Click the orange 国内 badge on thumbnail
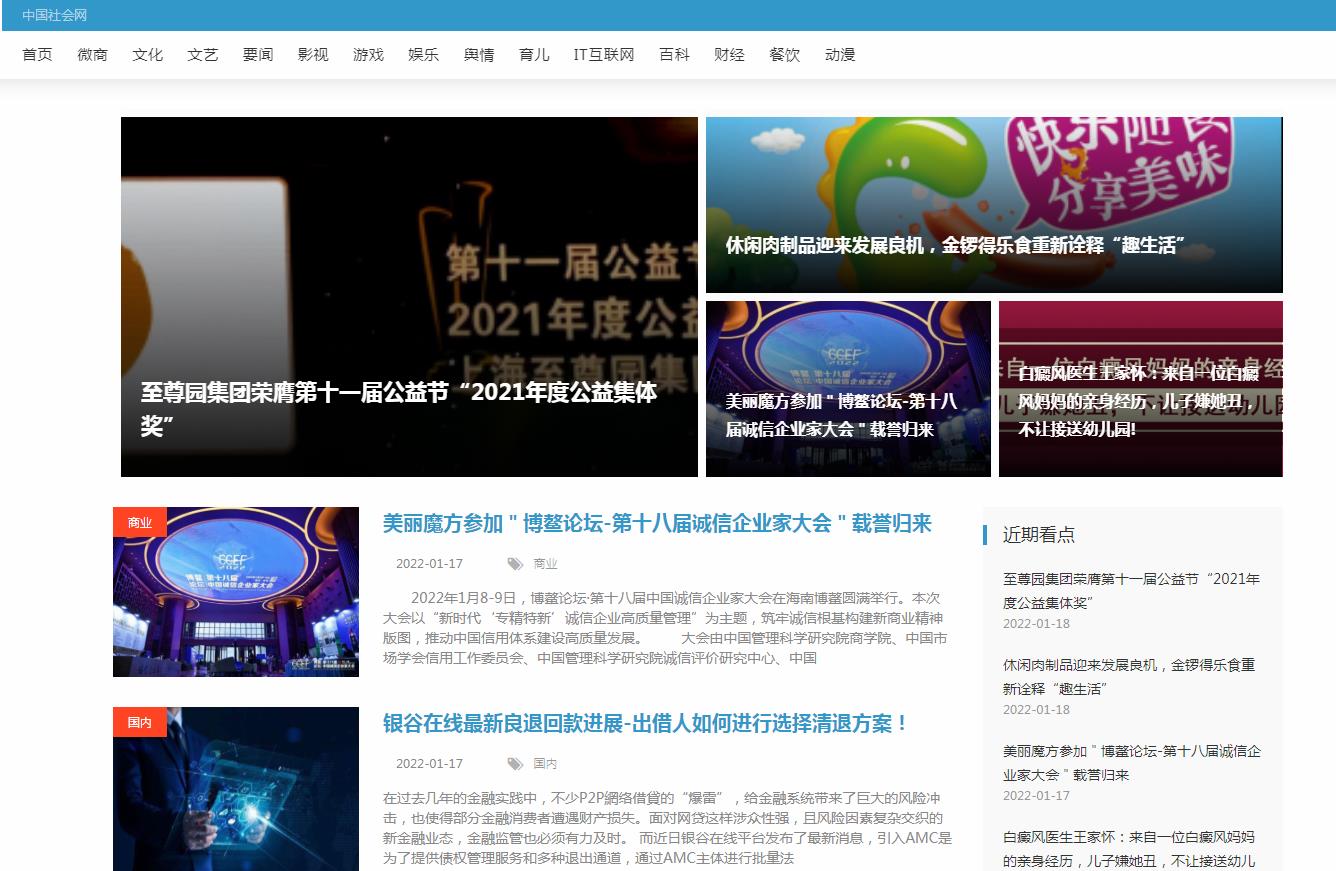The height and width of the screenshot is (871, 1336). tap(140, 722)
